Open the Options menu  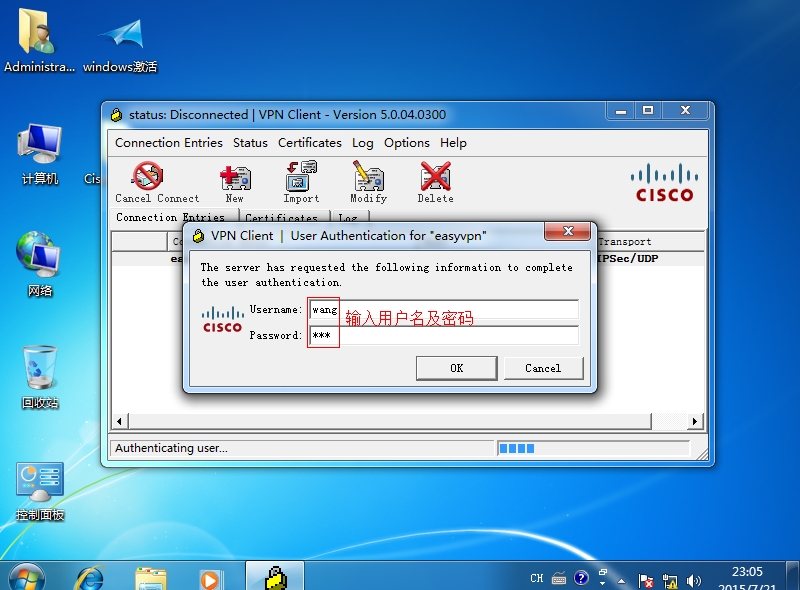pyautogui.click(x=407, y=143)
